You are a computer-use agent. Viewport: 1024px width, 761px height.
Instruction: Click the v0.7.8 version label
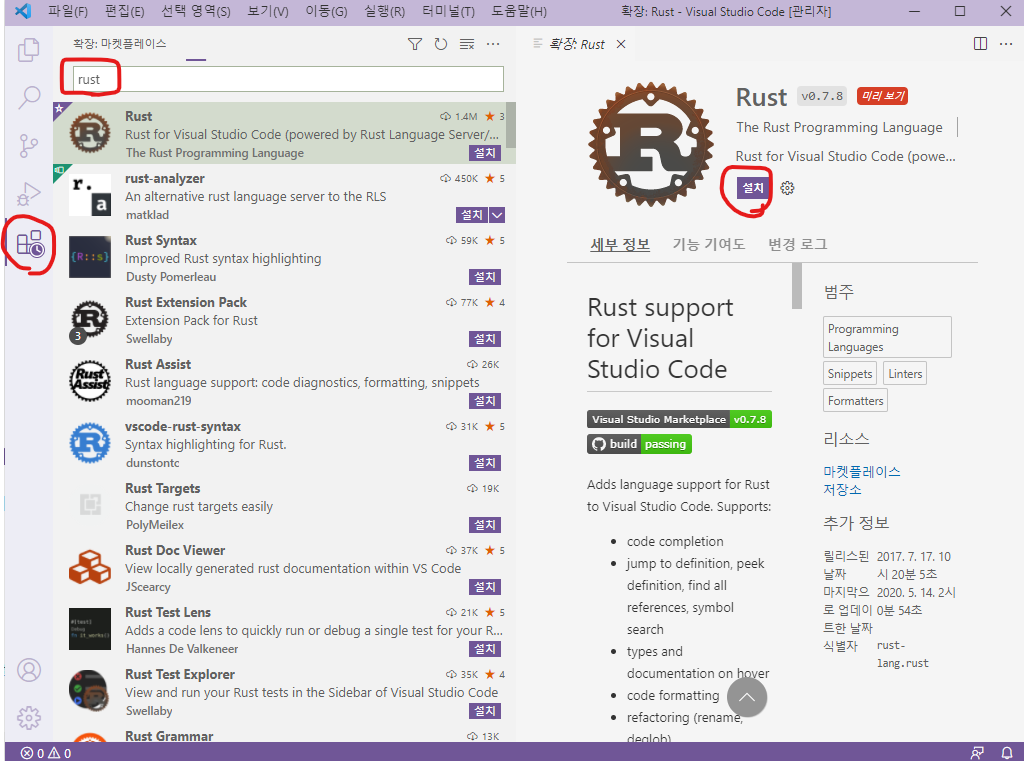click(822, 96)
